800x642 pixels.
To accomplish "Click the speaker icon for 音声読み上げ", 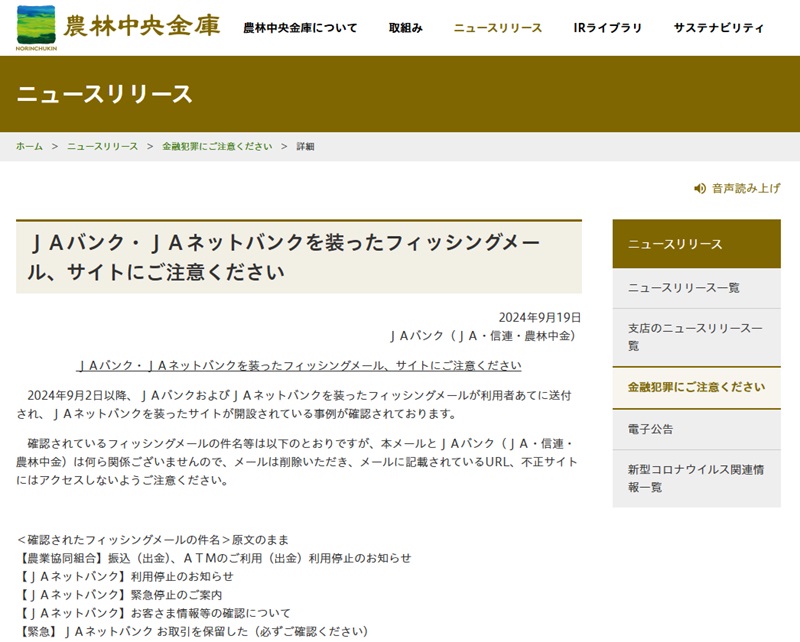I will coord(699,189).
